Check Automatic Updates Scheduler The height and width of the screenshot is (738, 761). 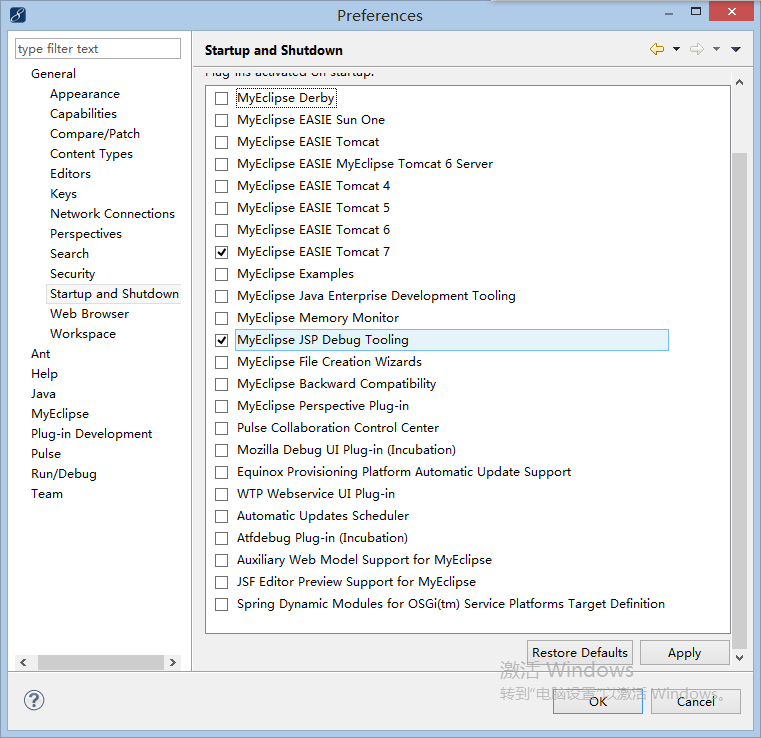click(221, 516)
